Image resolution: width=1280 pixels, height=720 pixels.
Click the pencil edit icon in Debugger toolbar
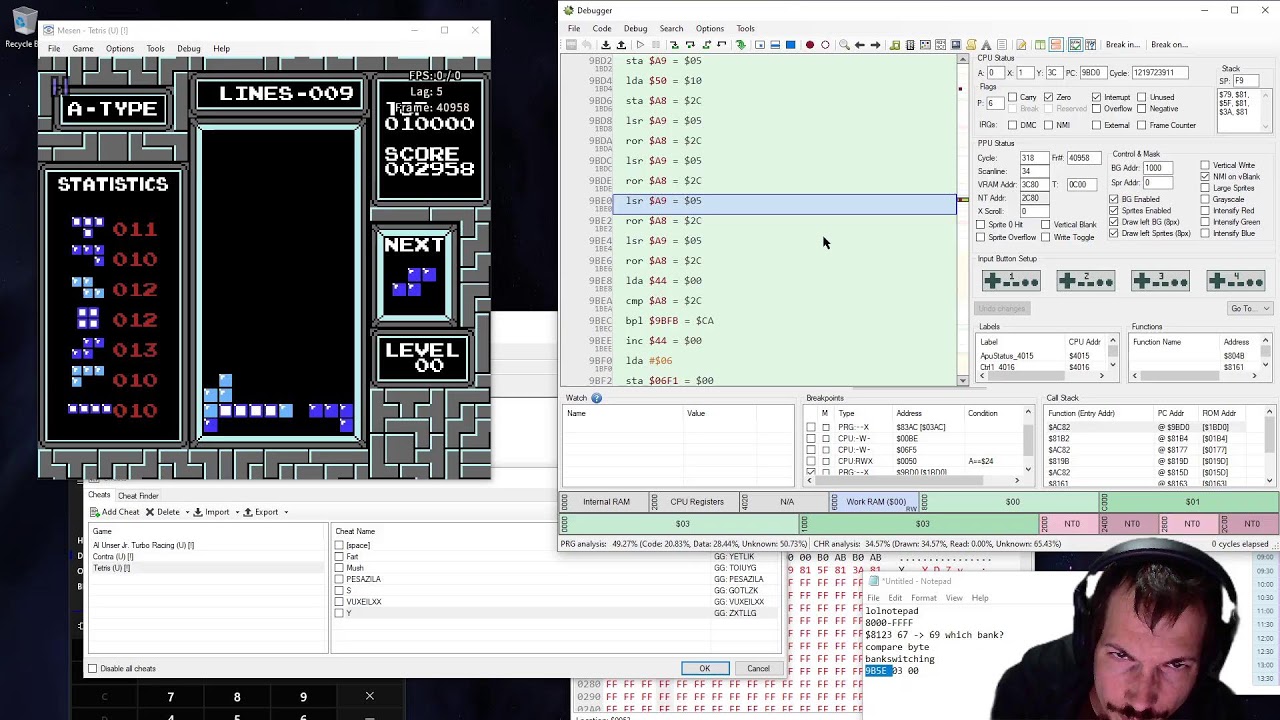[1021, 44]
